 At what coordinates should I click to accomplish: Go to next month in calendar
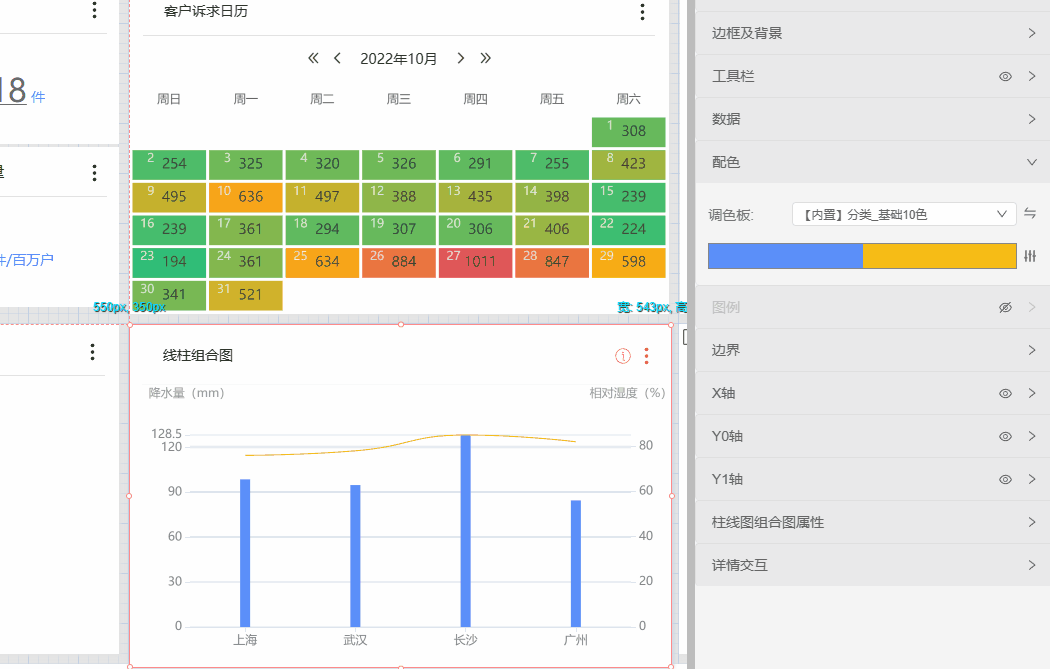pos(460,58)
